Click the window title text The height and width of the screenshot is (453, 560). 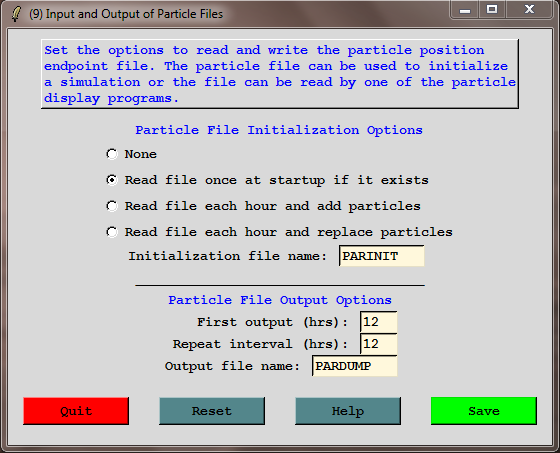coord(126,14)
